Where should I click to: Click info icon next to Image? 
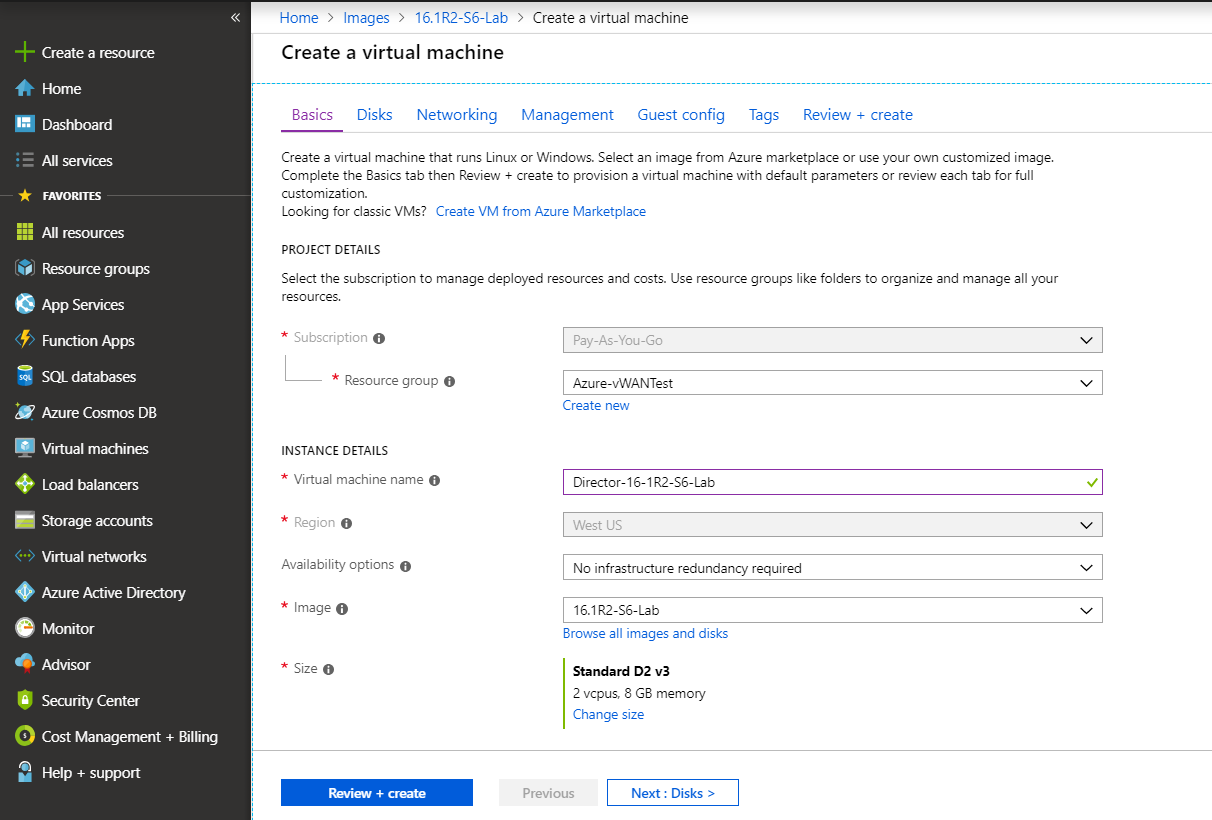[x=342, y=608]
